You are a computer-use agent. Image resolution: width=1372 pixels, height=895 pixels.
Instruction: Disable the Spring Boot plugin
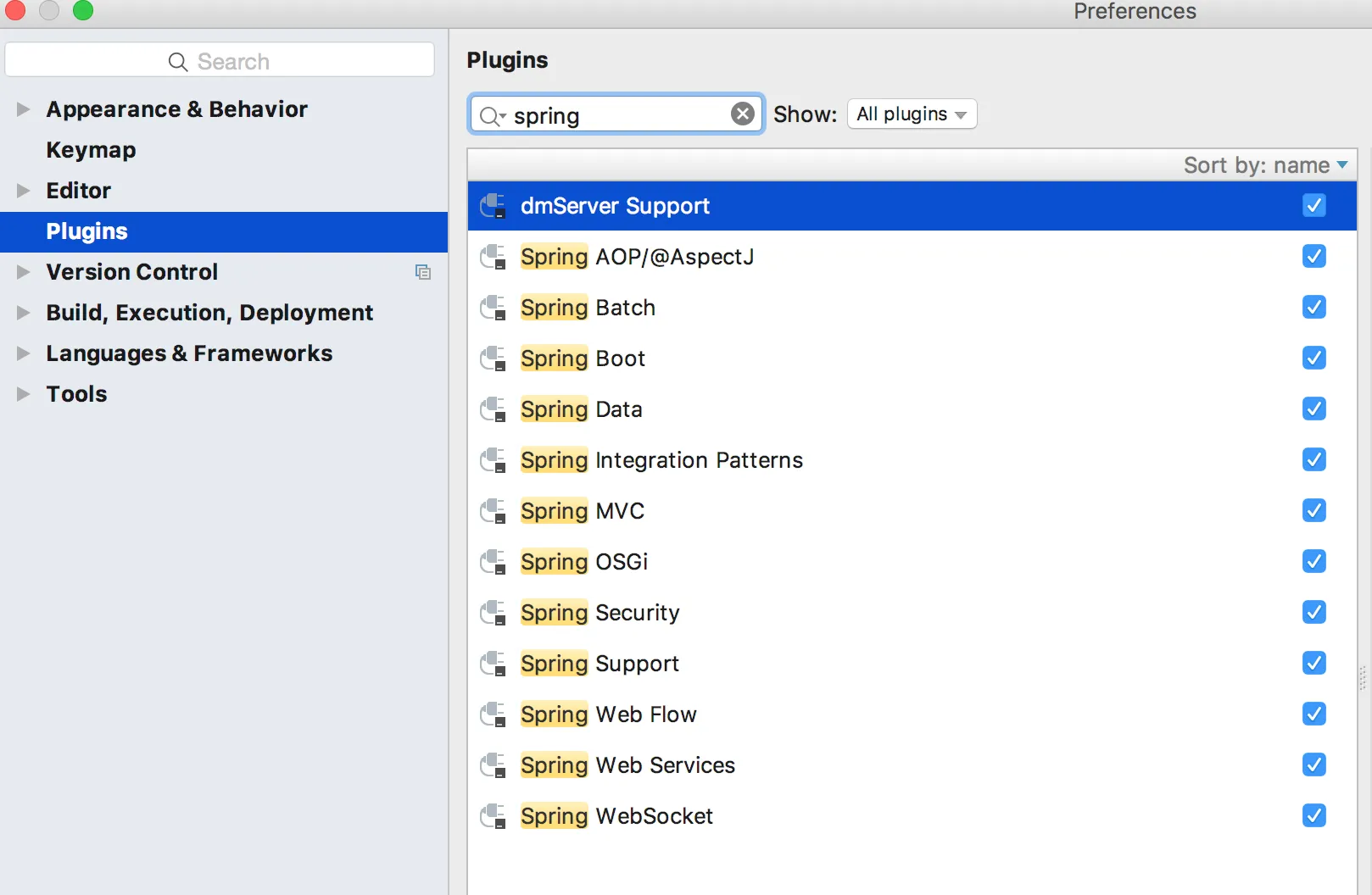pyautogui.click(x=1314, y=358)
